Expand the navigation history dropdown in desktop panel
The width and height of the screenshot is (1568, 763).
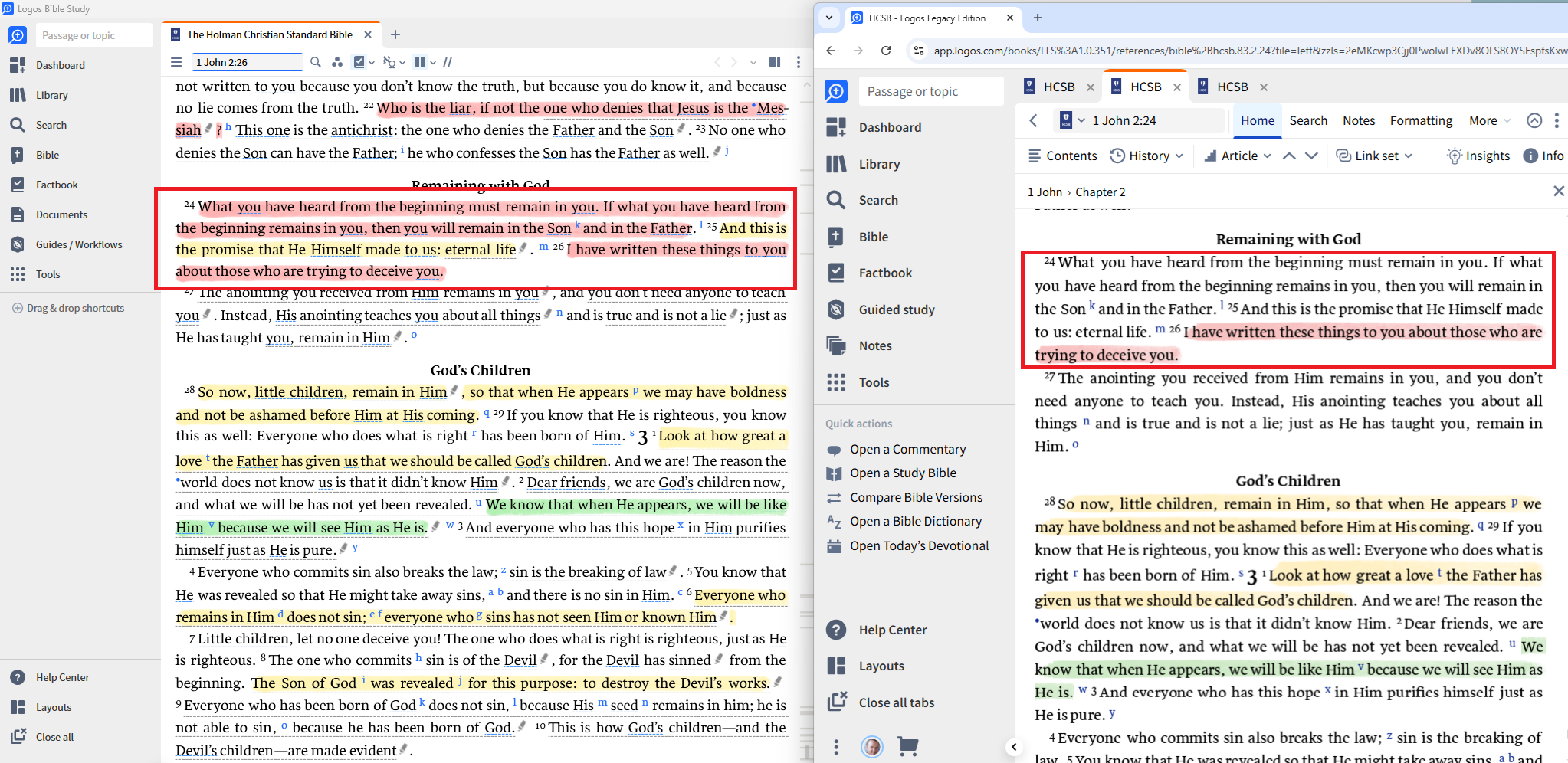[753, 63]
